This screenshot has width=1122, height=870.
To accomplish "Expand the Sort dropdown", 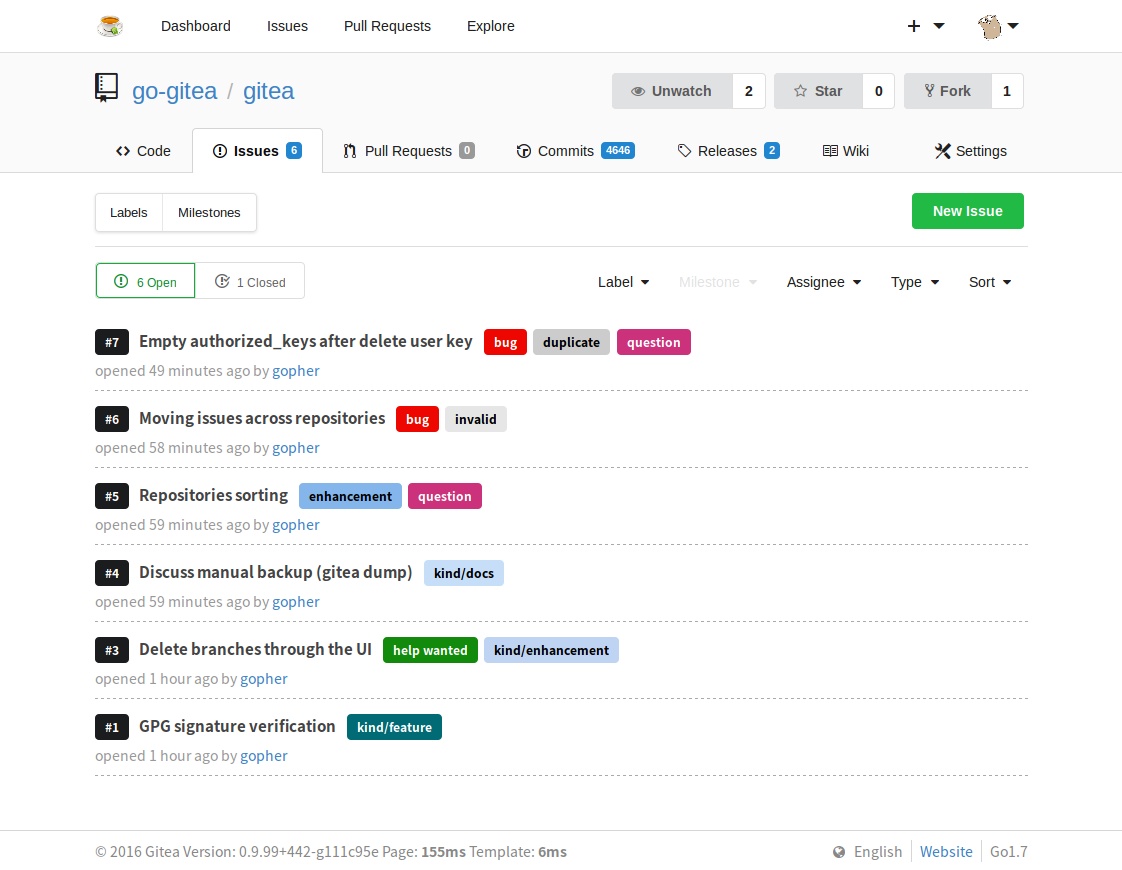I will click(988, 282).
